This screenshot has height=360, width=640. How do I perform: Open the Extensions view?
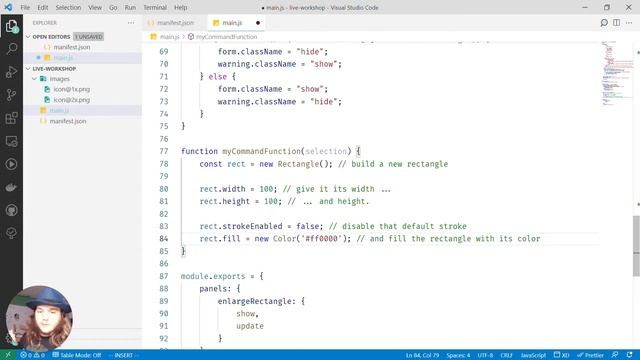[11, 118]
